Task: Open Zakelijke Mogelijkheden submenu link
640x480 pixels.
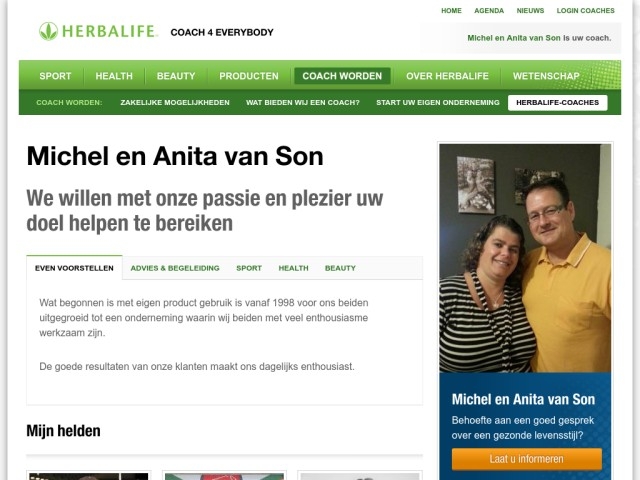Action: [175, 102]
